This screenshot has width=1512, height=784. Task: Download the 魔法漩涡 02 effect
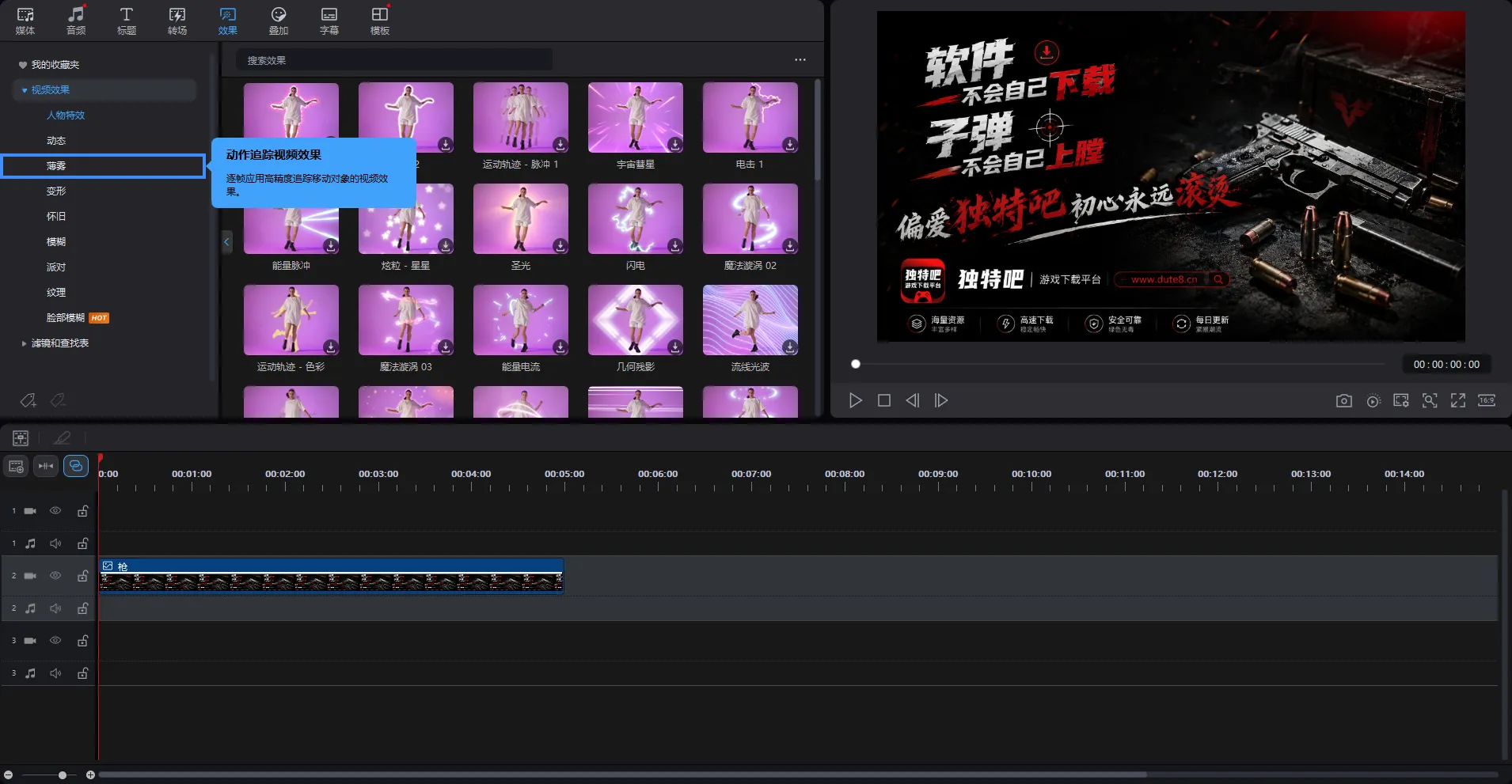[x=790, y=246]
